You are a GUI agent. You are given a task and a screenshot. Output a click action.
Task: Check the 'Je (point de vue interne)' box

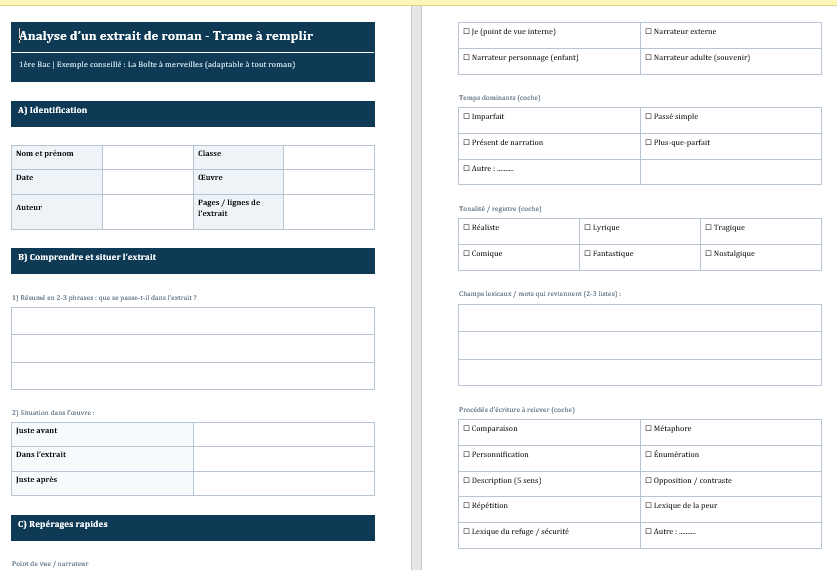[x=467, y=32]
